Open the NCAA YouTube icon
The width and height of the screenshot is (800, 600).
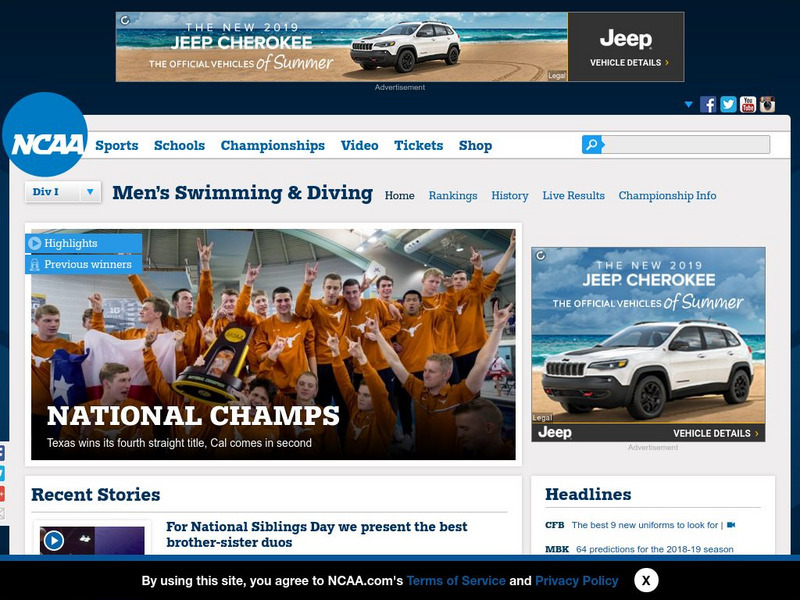pos(748,105)
